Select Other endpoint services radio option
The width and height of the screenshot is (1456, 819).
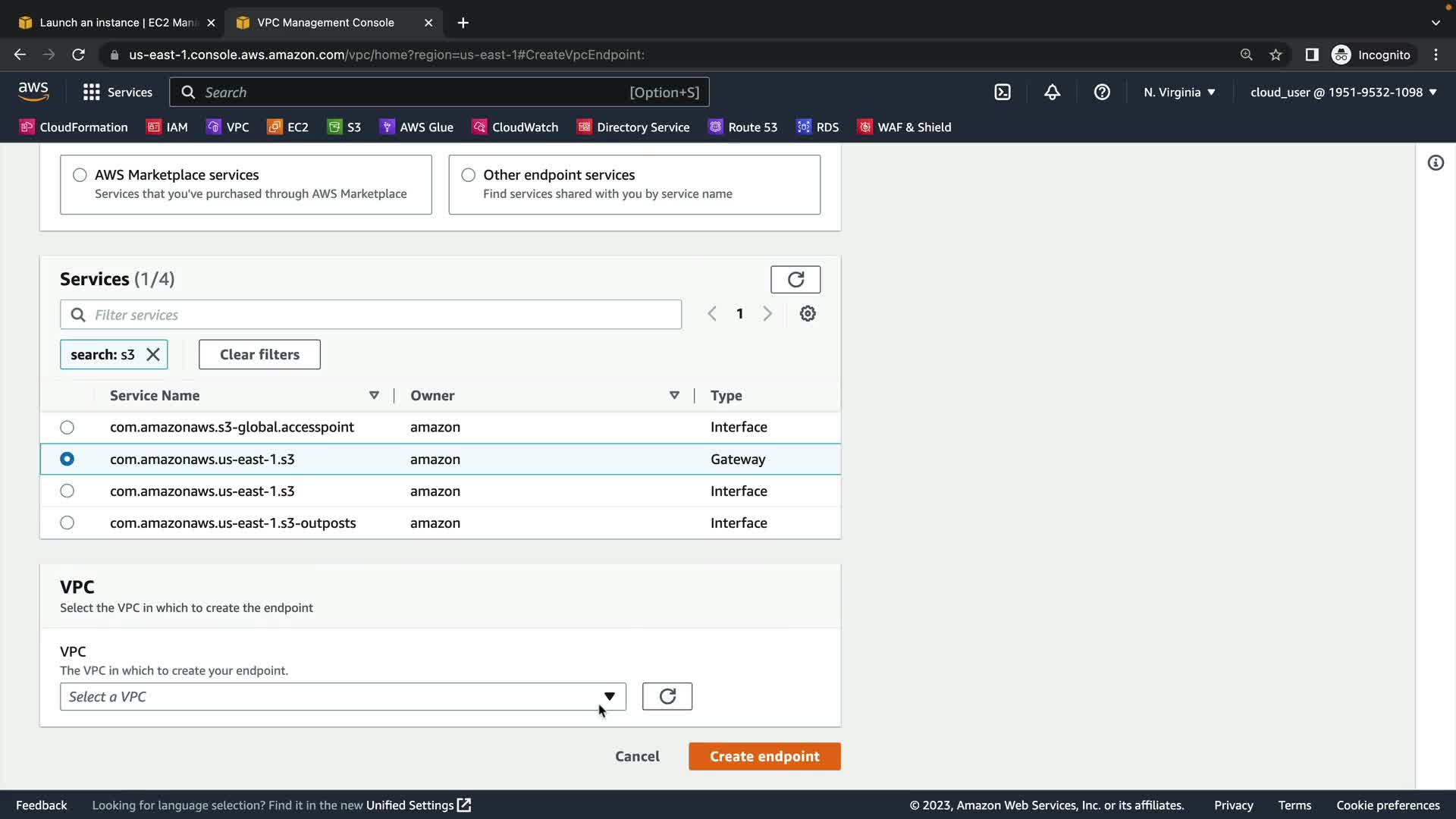[469, 175]
